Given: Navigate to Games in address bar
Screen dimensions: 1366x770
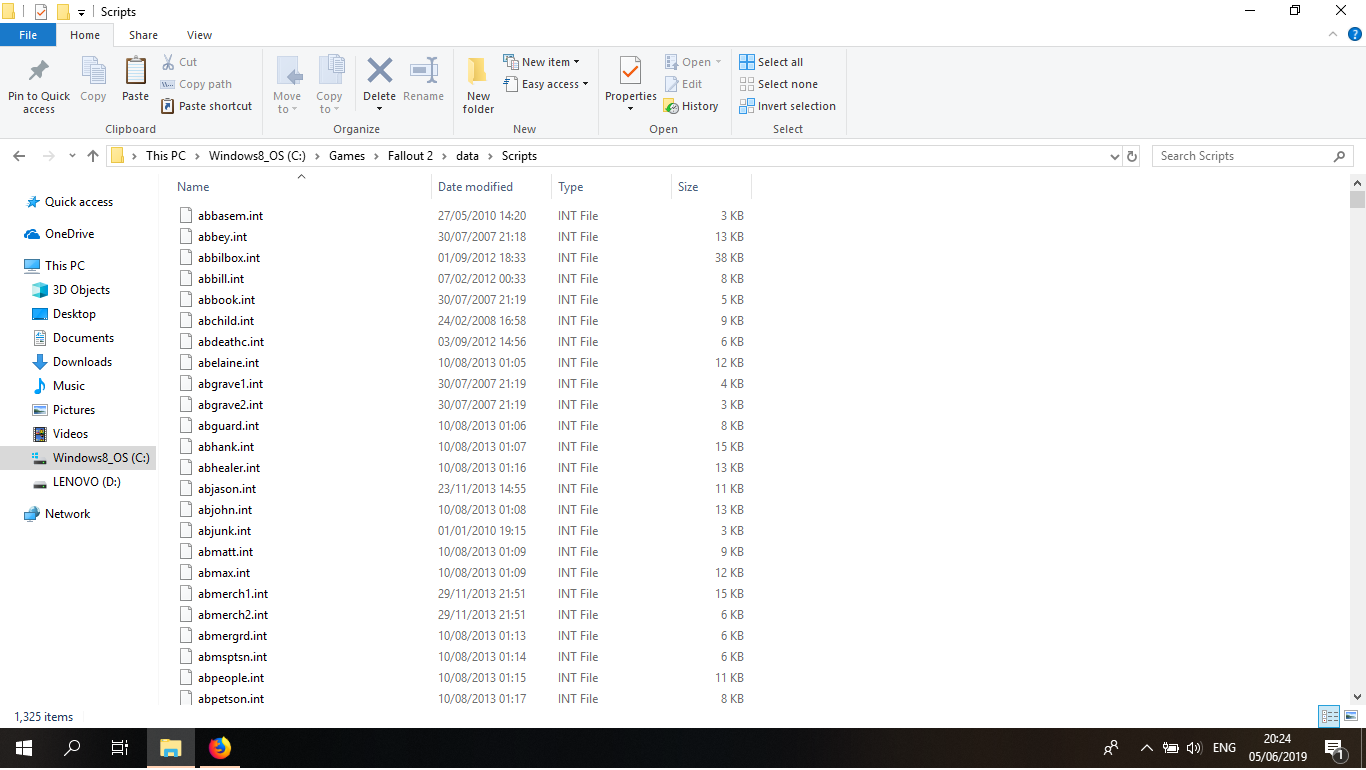Looking at the screenshot, I should (x=347, y=156).
